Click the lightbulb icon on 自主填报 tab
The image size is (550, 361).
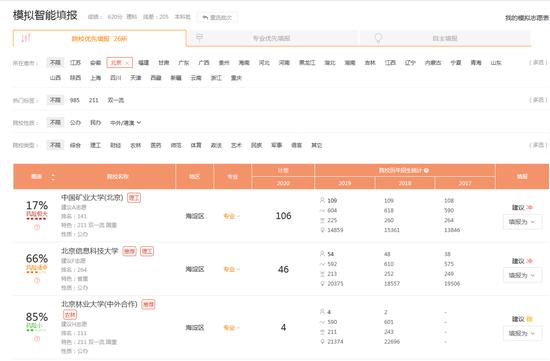point(378,38)
